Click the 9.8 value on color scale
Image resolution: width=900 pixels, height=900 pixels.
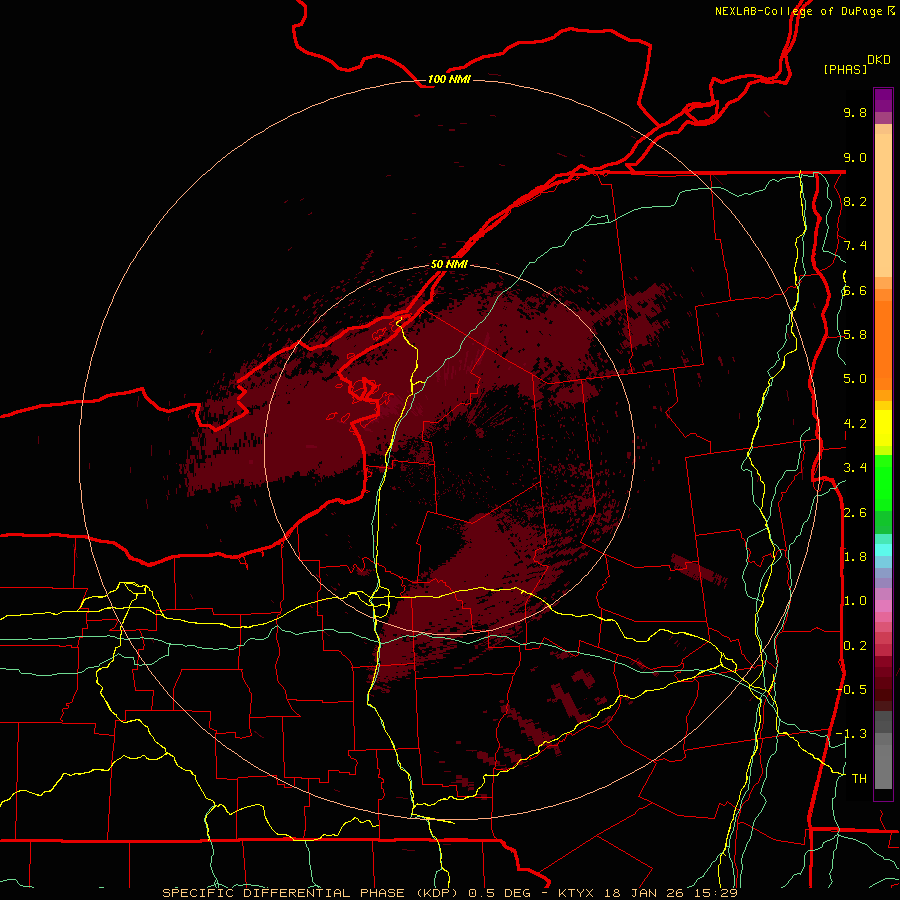pyautogui.click(x=855, y=112)
